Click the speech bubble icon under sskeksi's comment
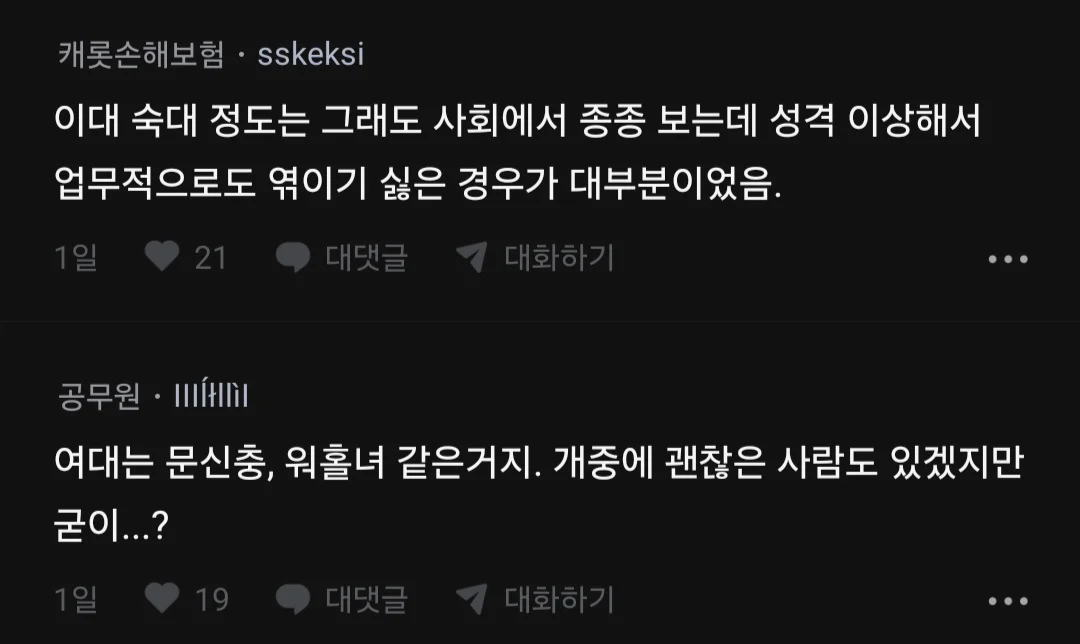The height and width of the screenshot is (644, 1080). click(x=293, y=258)
